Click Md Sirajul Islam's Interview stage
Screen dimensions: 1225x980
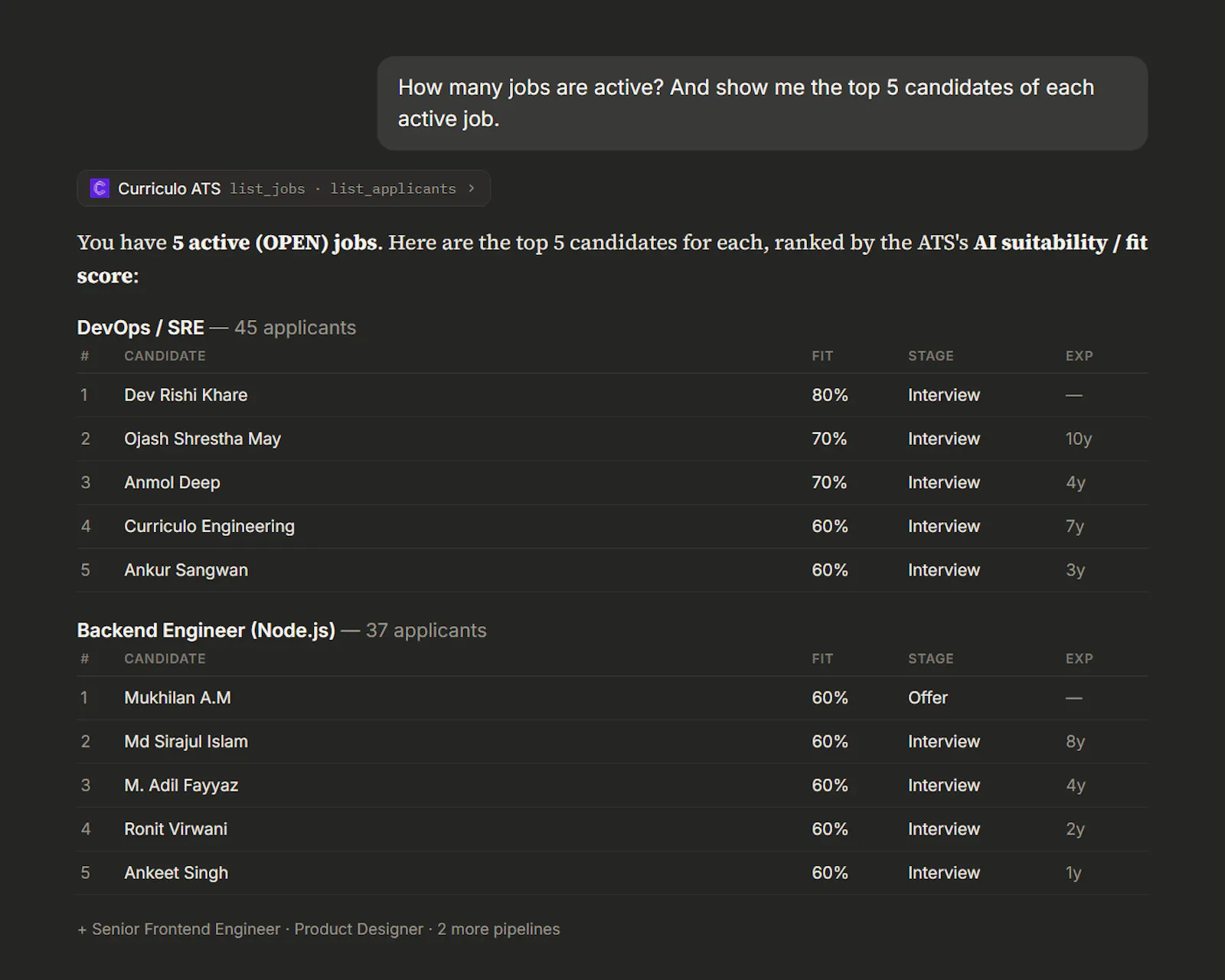point(944,741)
